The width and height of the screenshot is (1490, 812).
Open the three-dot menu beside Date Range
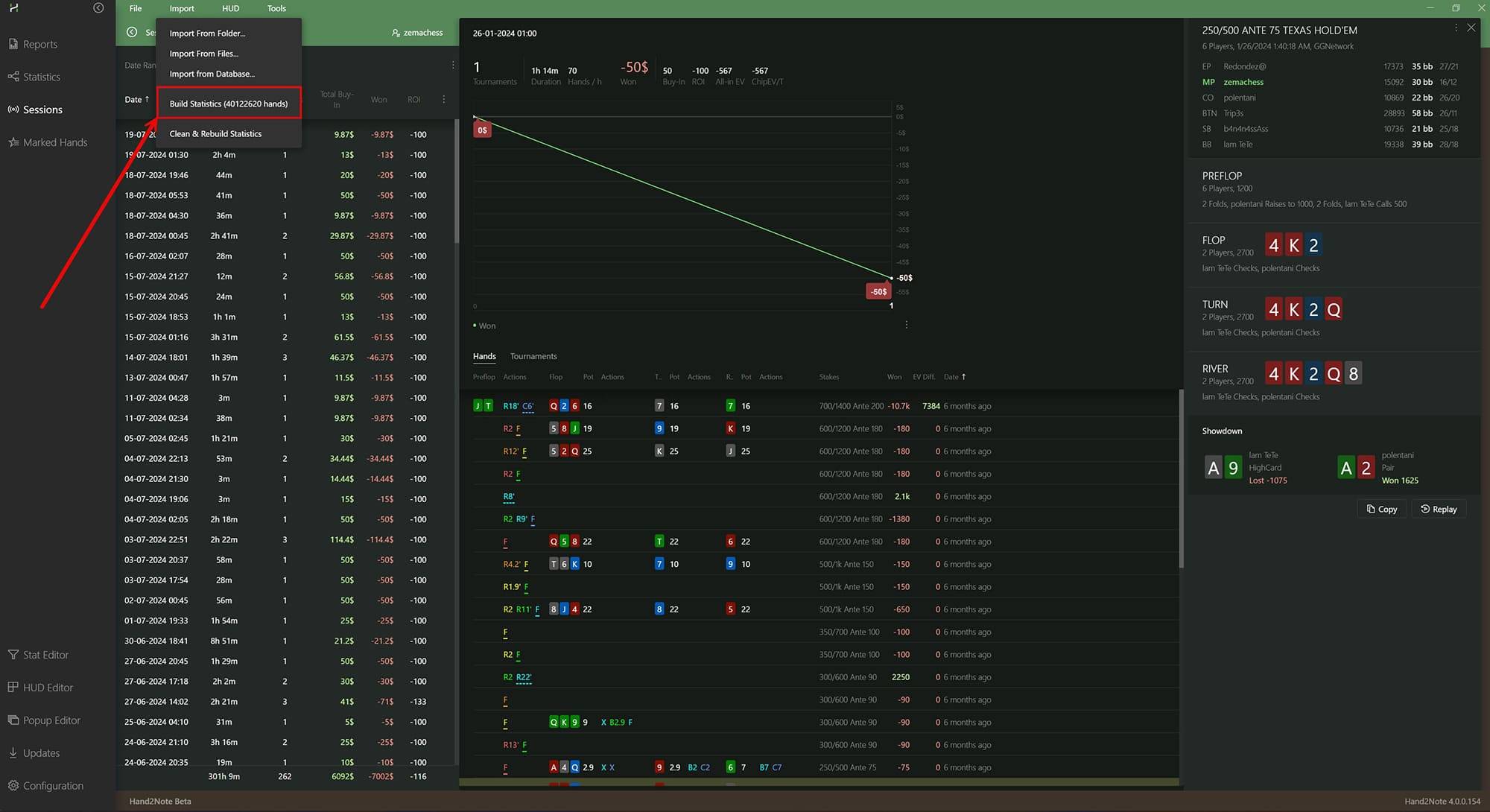453,65
